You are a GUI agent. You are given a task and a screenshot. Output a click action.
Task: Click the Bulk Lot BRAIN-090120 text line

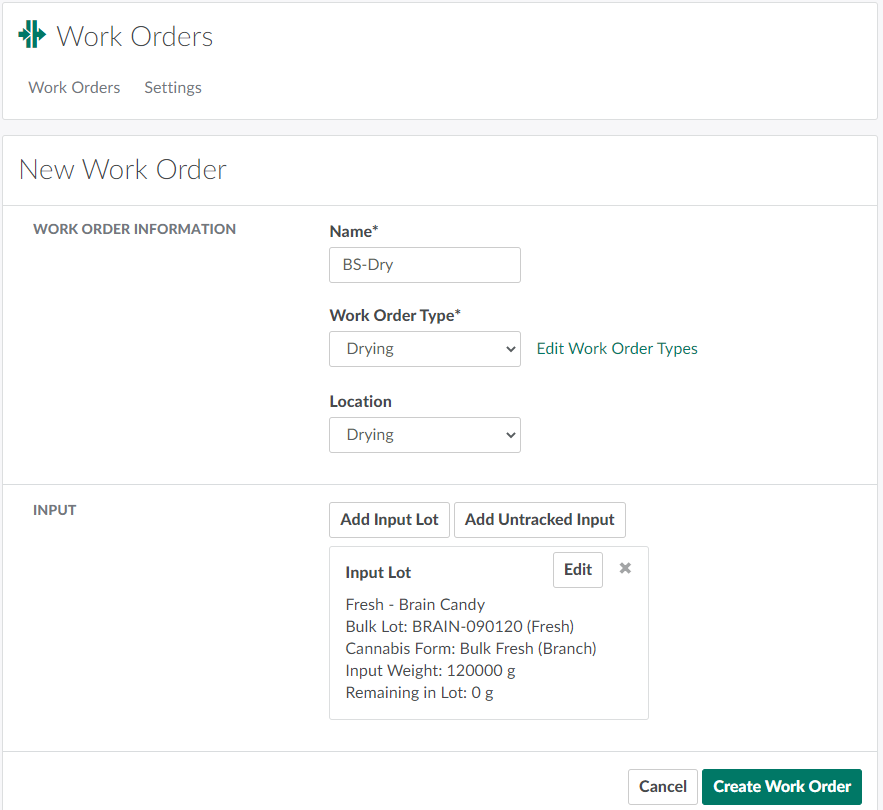(x=459, y=626)
